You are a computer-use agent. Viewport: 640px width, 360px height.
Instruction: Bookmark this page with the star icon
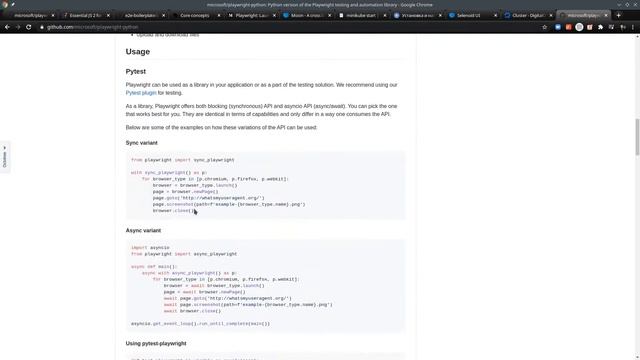tap(544, 27)
